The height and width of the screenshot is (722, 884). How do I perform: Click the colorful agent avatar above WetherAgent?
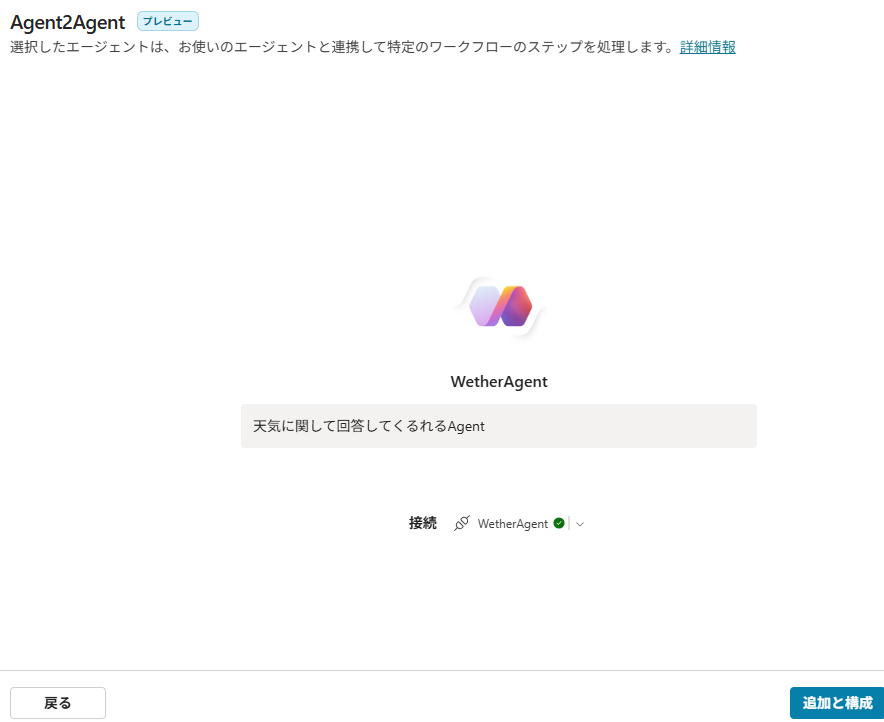(498, 307)
